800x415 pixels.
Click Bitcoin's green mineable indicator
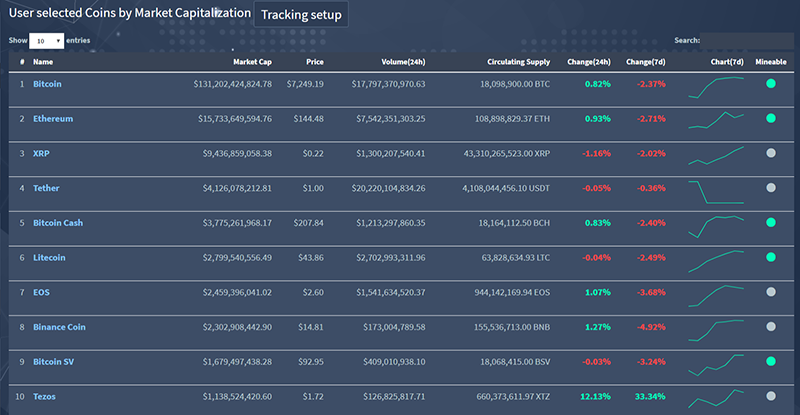[x=771, y=83]
